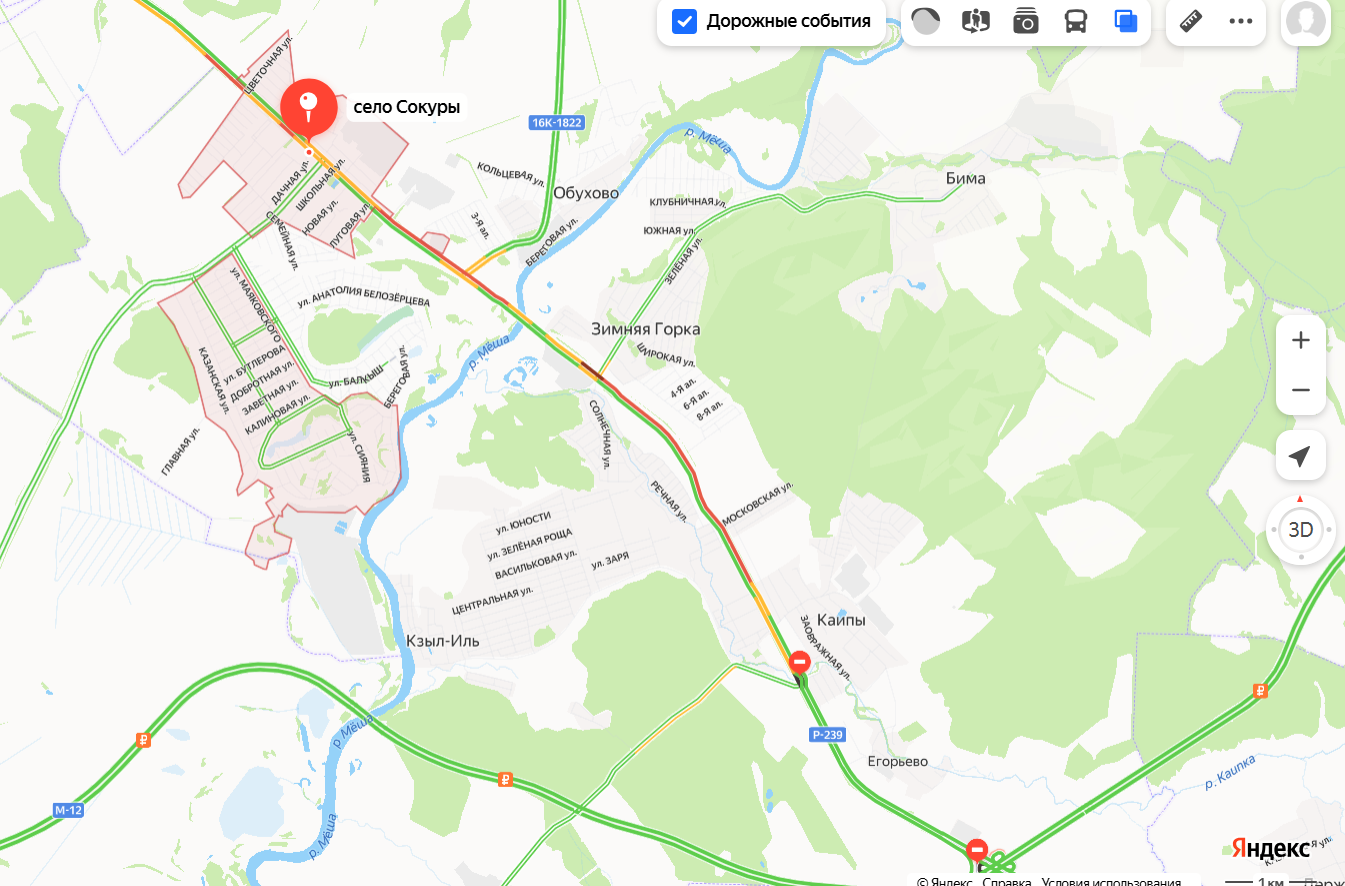This screenshot has width=1345, height=886.
Task: Open the Справка link
Action: tap(1006, 880)
